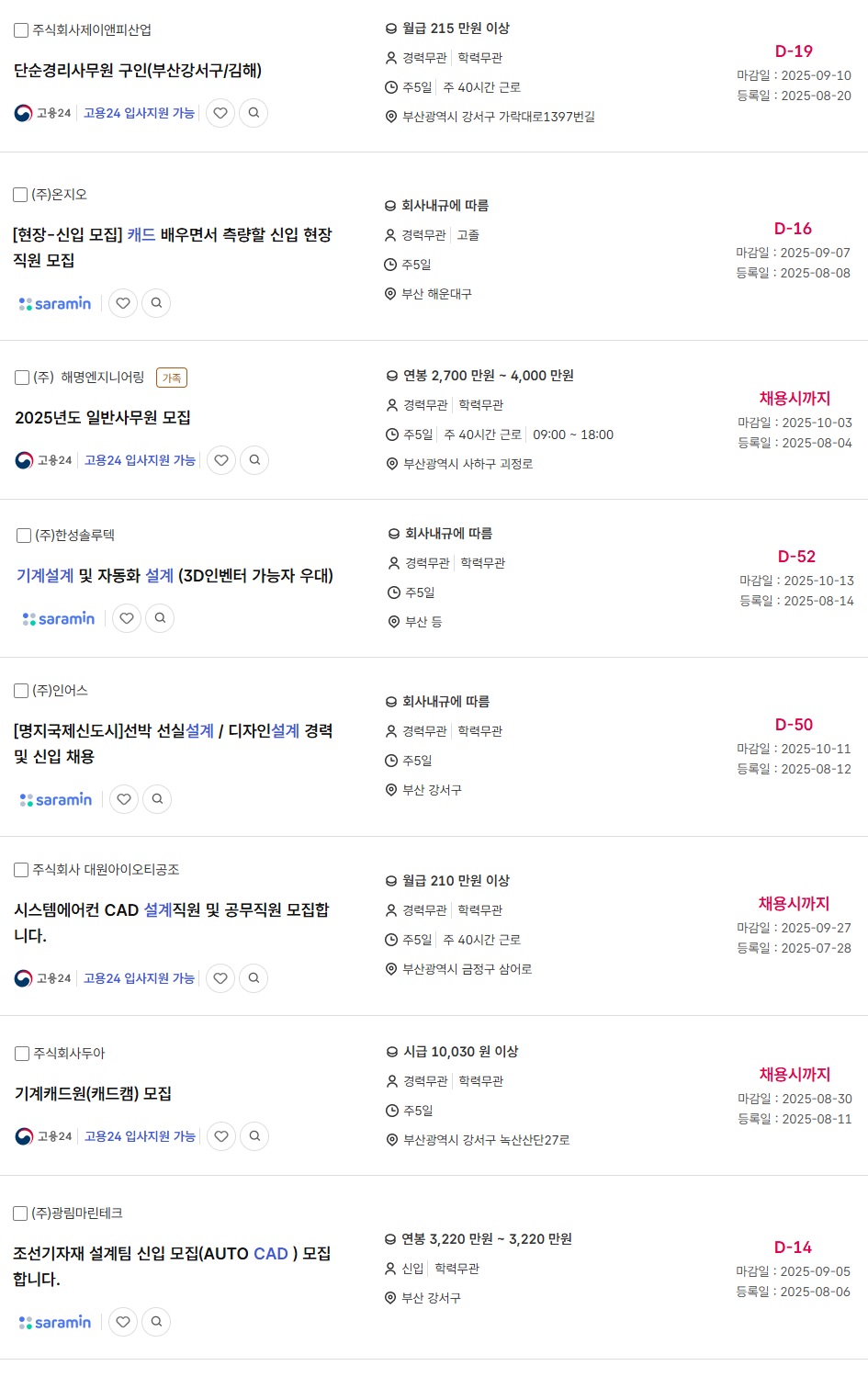Open magnifier preview for (주)인어스 선박 posting
This screenshot has height=1377, width=868.
tap(157, 799)
